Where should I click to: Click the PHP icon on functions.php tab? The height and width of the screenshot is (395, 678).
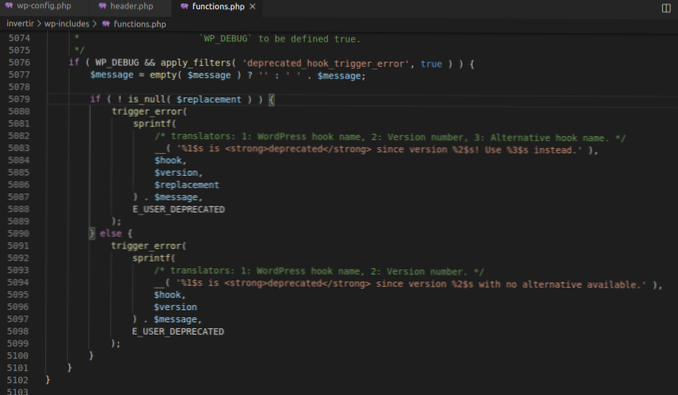point(184,6)
